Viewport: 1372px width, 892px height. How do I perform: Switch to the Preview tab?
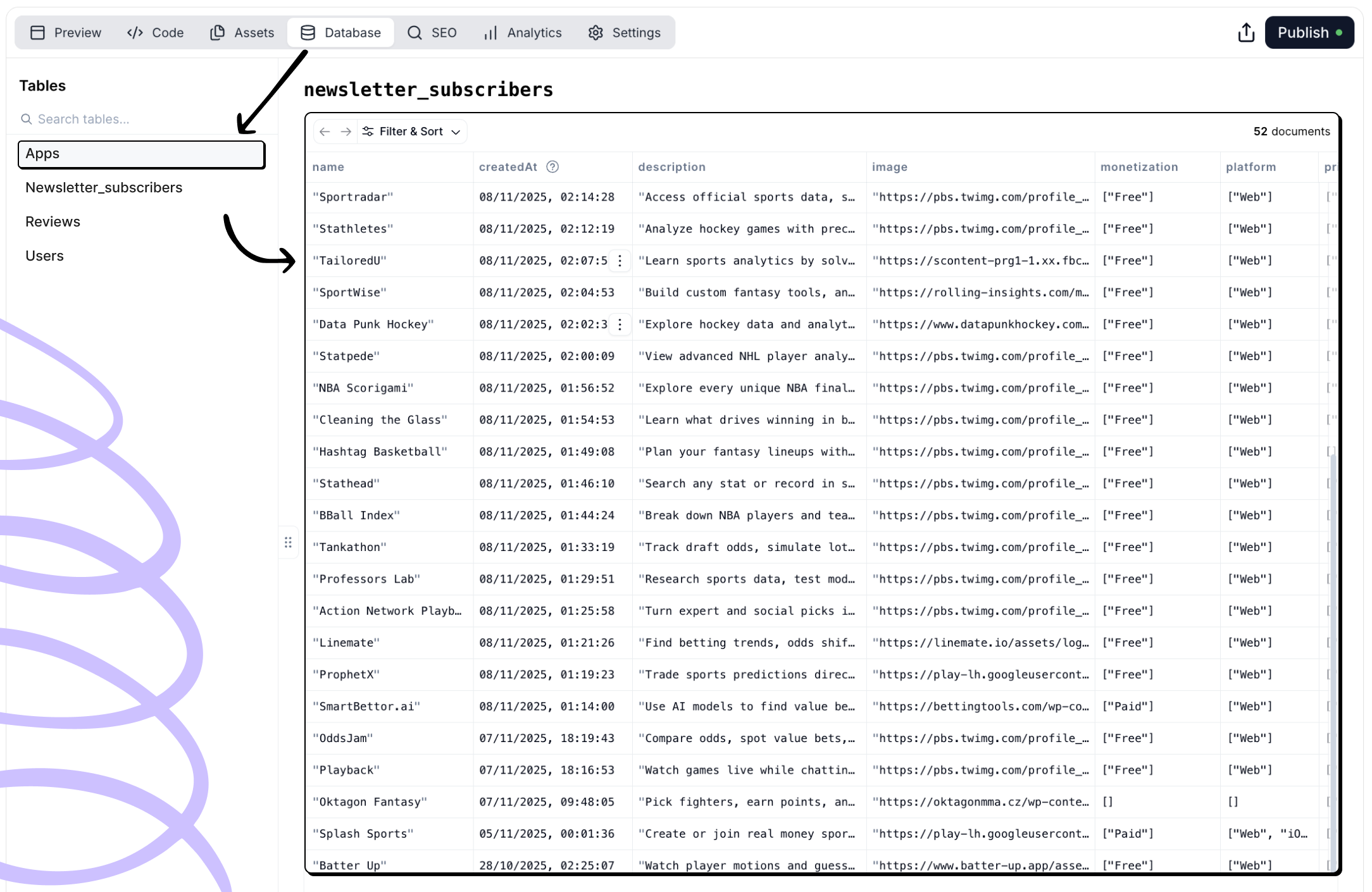tap(66, 32)
